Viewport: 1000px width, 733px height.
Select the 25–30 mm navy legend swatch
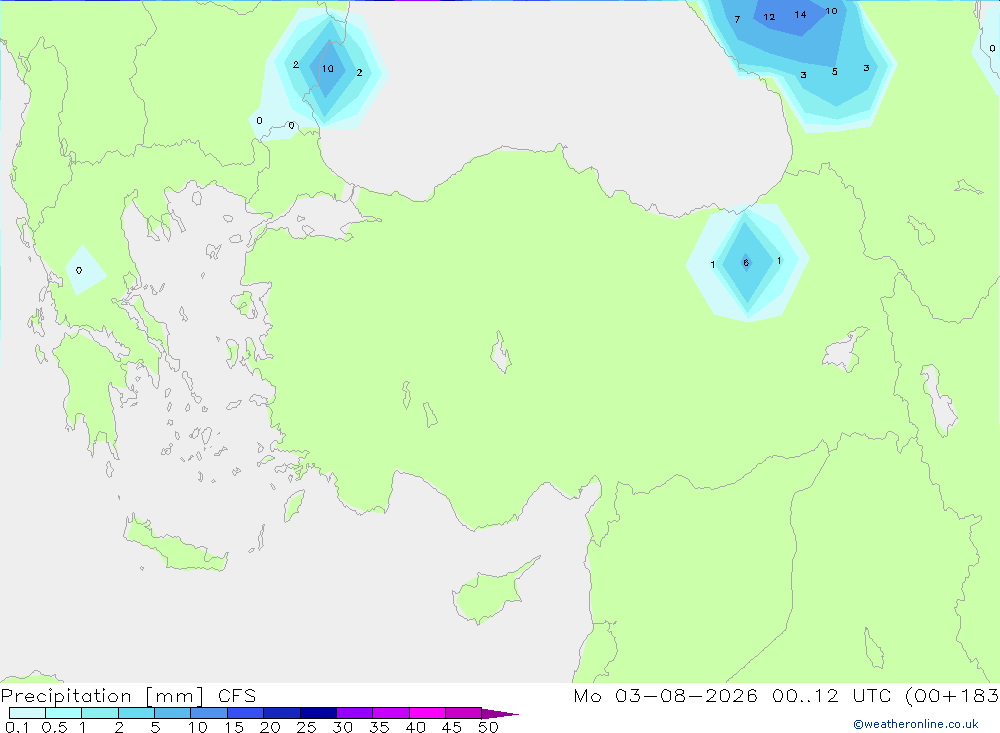pos(318,713)
